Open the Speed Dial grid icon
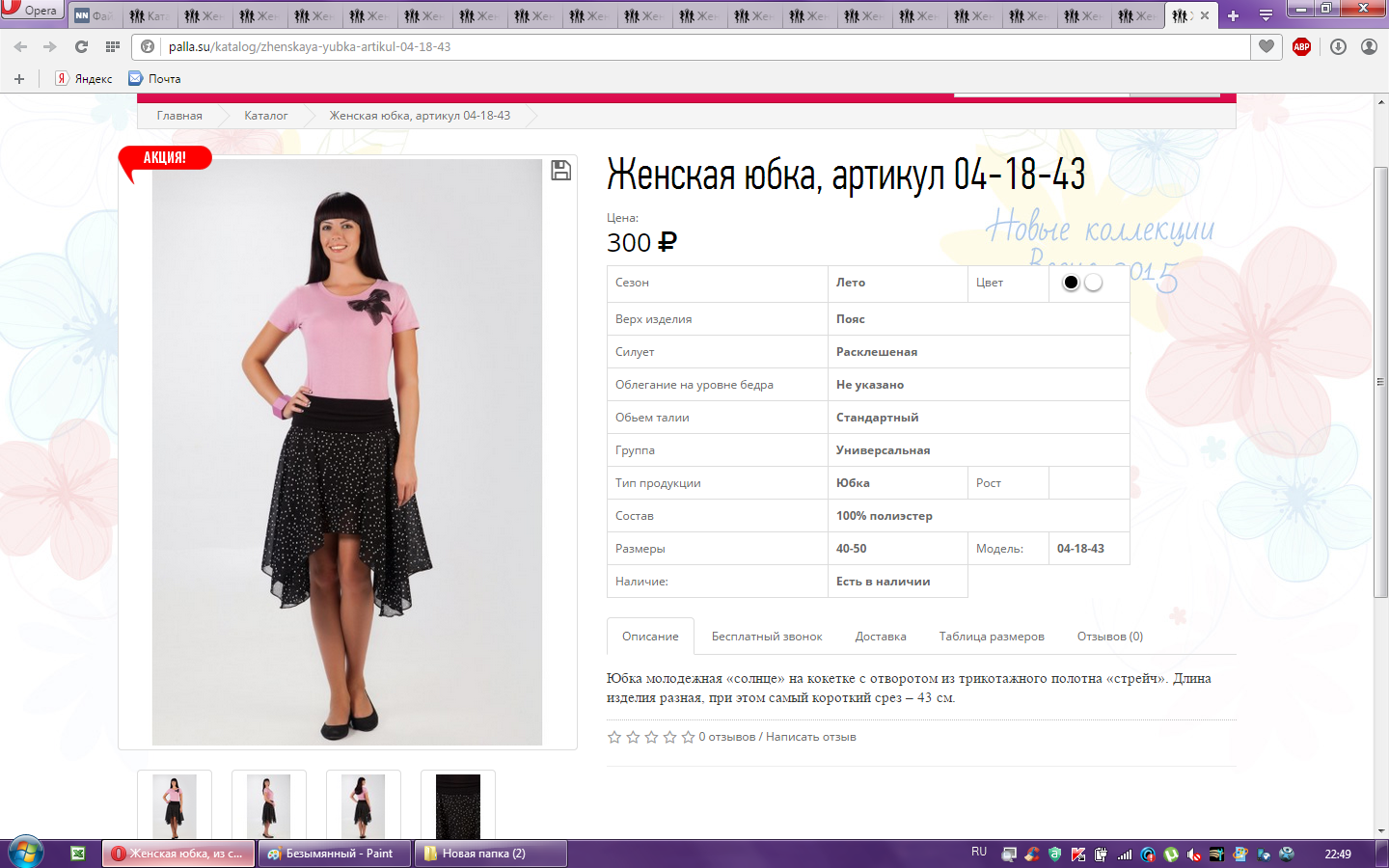 click(x=113, y=46)
